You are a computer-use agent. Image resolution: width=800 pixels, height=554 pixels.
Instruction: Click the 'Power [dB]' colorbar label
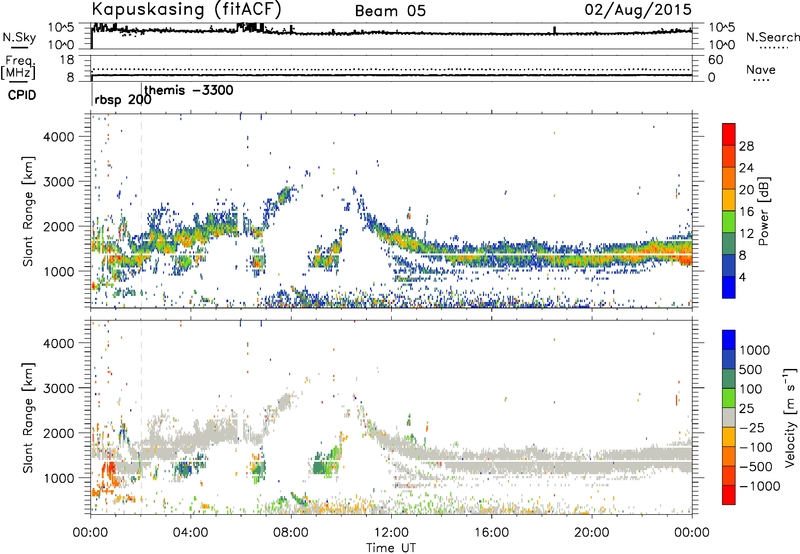point(764,211)
